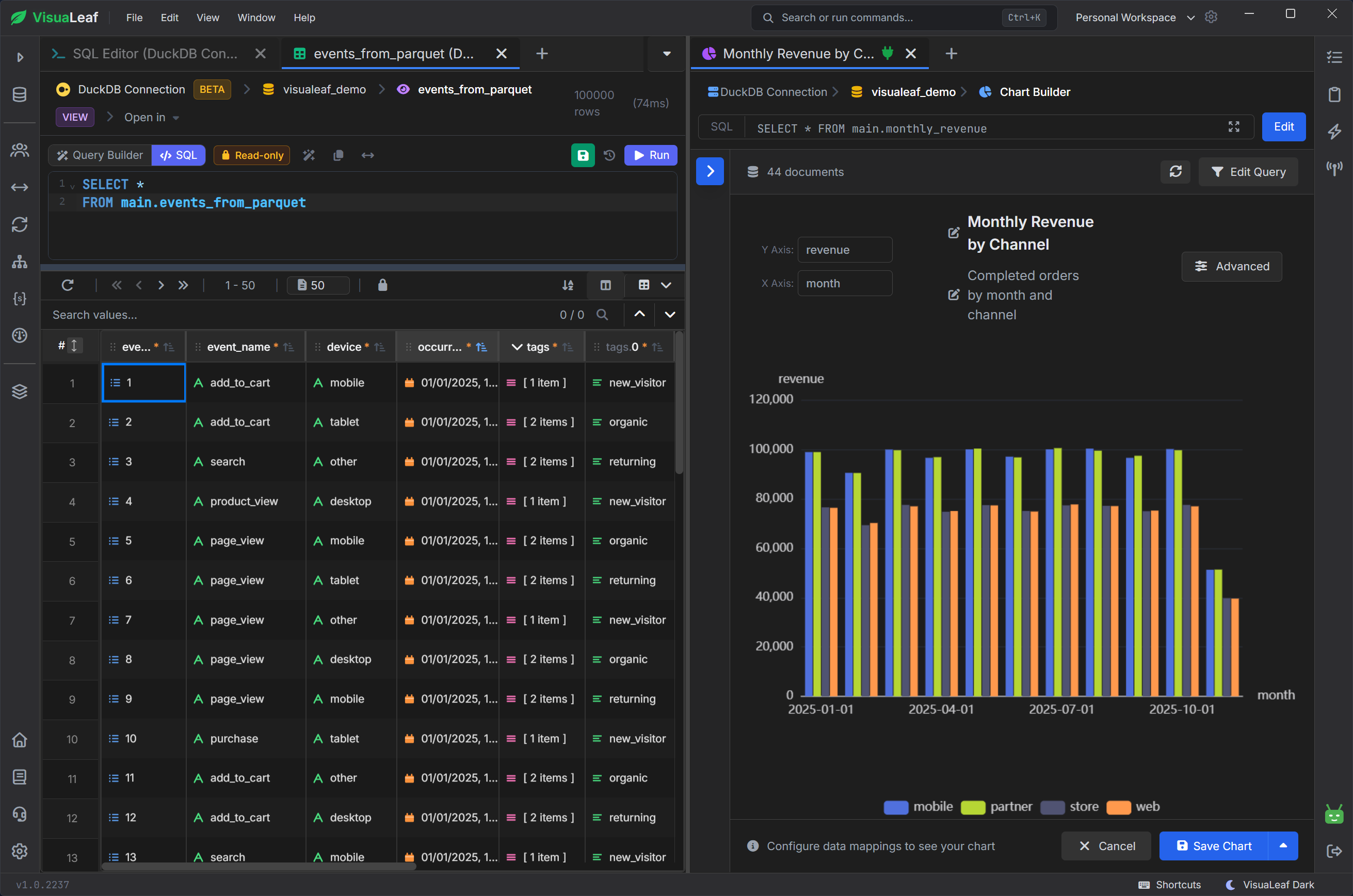Open the Edit menu
Viewport: 1353px width, 896px height.
click(x=170, y=17)
